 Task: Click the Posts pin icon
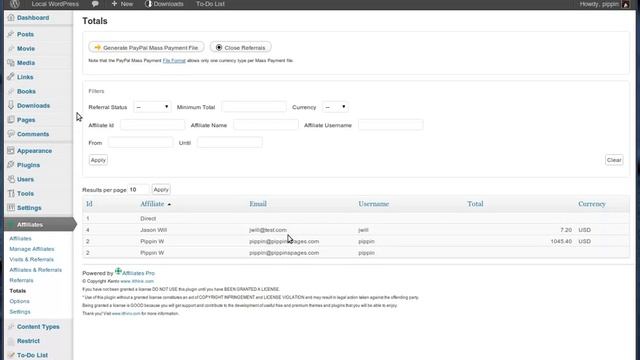click(11, 34)
